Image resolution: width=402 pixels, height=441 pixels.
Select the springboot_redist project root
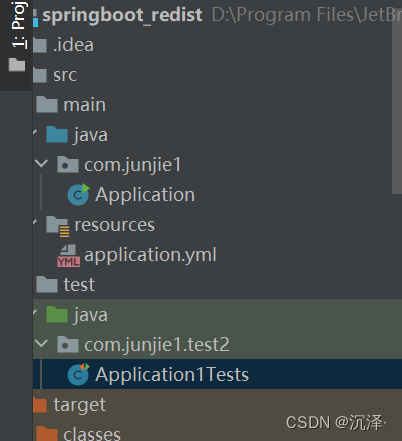coord(122,15)
